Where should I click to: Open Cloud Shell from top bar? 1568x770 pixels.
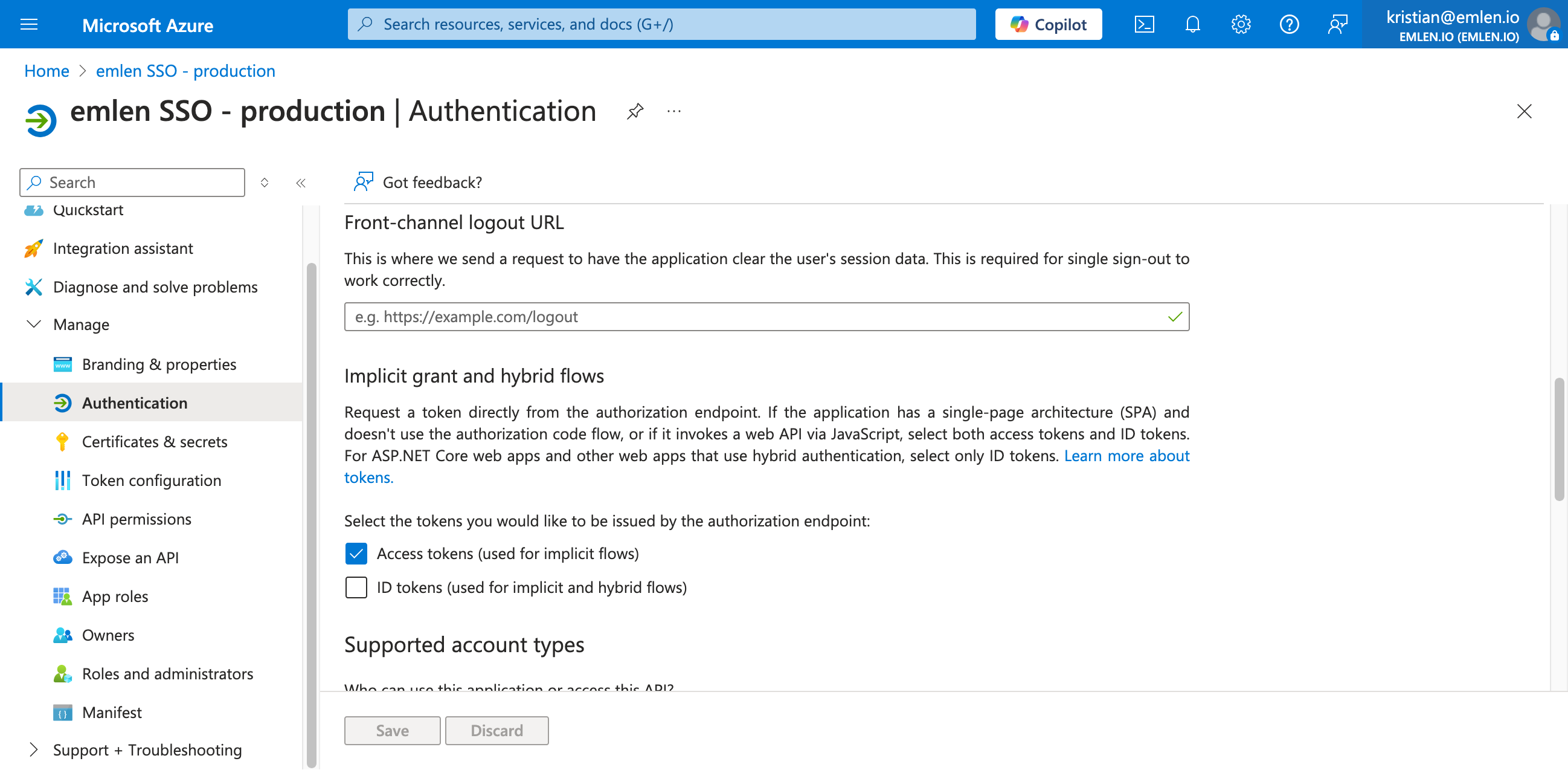coord(1144,24)
